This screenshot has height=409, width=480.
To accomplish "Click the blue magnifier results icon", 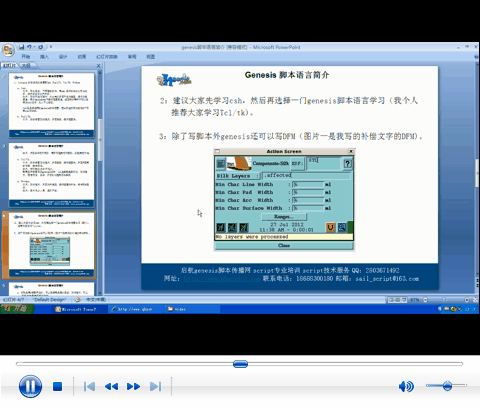I will coord(342,227).
